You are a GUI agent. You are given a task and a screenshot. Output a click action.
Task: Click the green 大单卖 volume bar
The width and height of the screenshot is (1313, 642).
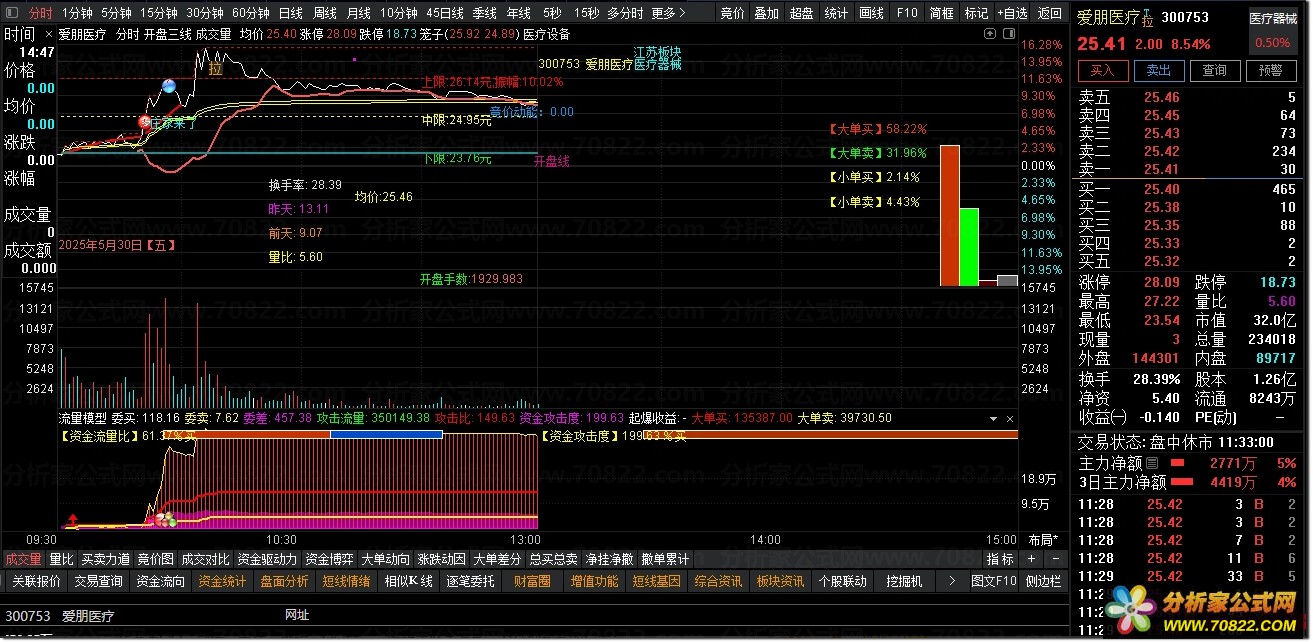(969, 247)
